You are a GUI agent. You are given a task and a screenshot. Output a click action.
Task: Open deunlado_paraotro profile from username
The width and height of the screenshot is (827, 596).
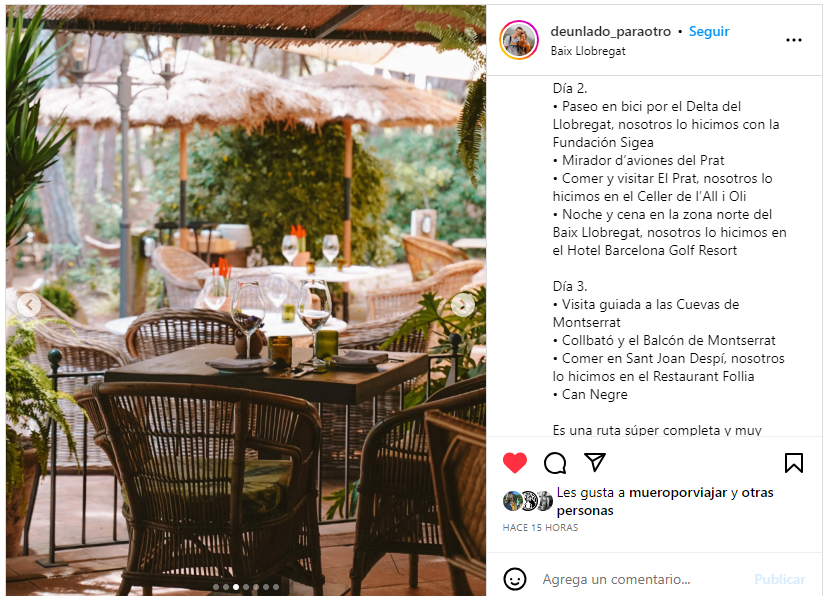pyautogui.click(x=610, y=32)
